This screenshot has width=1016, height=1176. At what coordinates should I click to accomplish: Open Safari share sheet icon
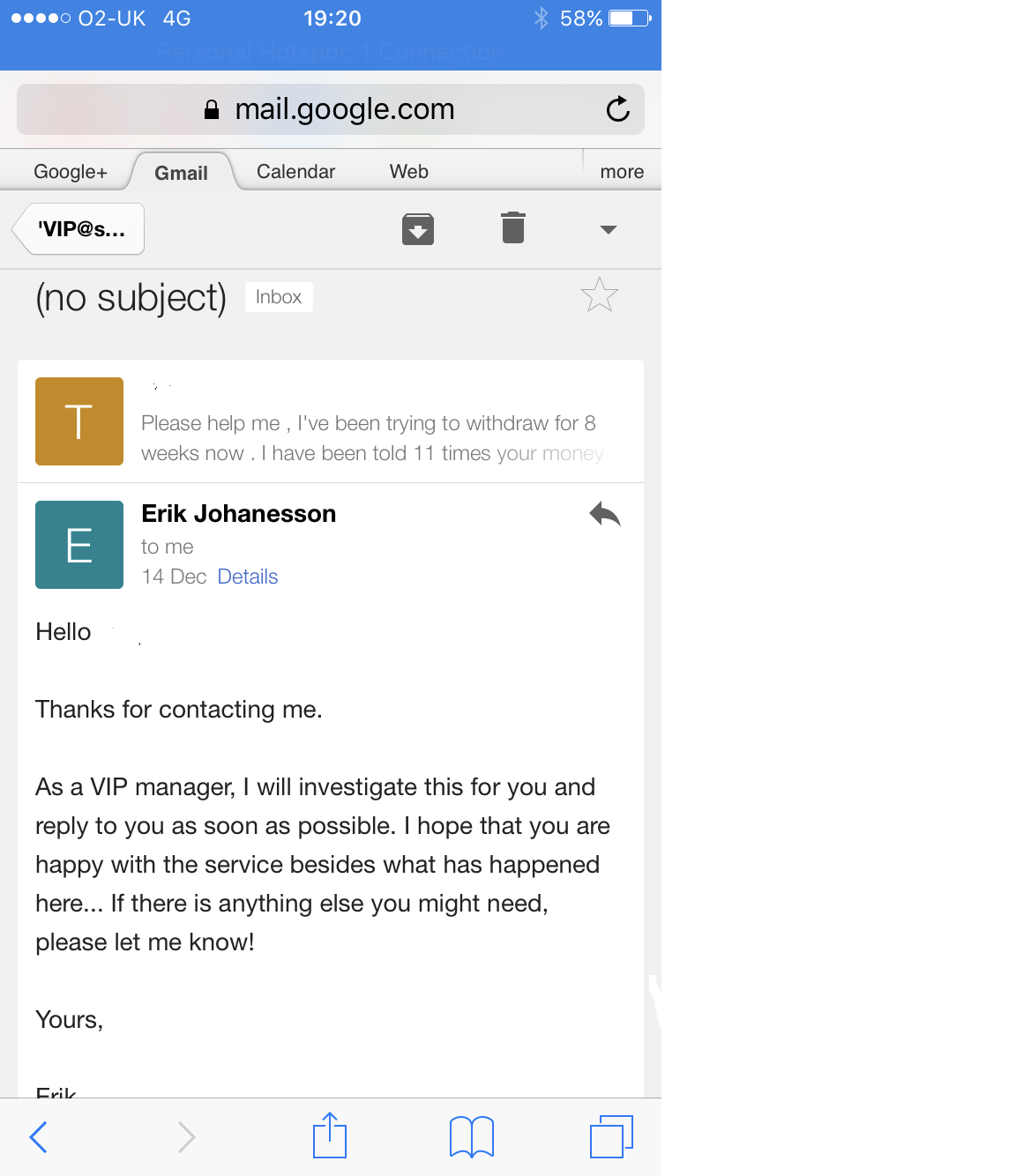pyautogui.click(x=330, y=1135)
